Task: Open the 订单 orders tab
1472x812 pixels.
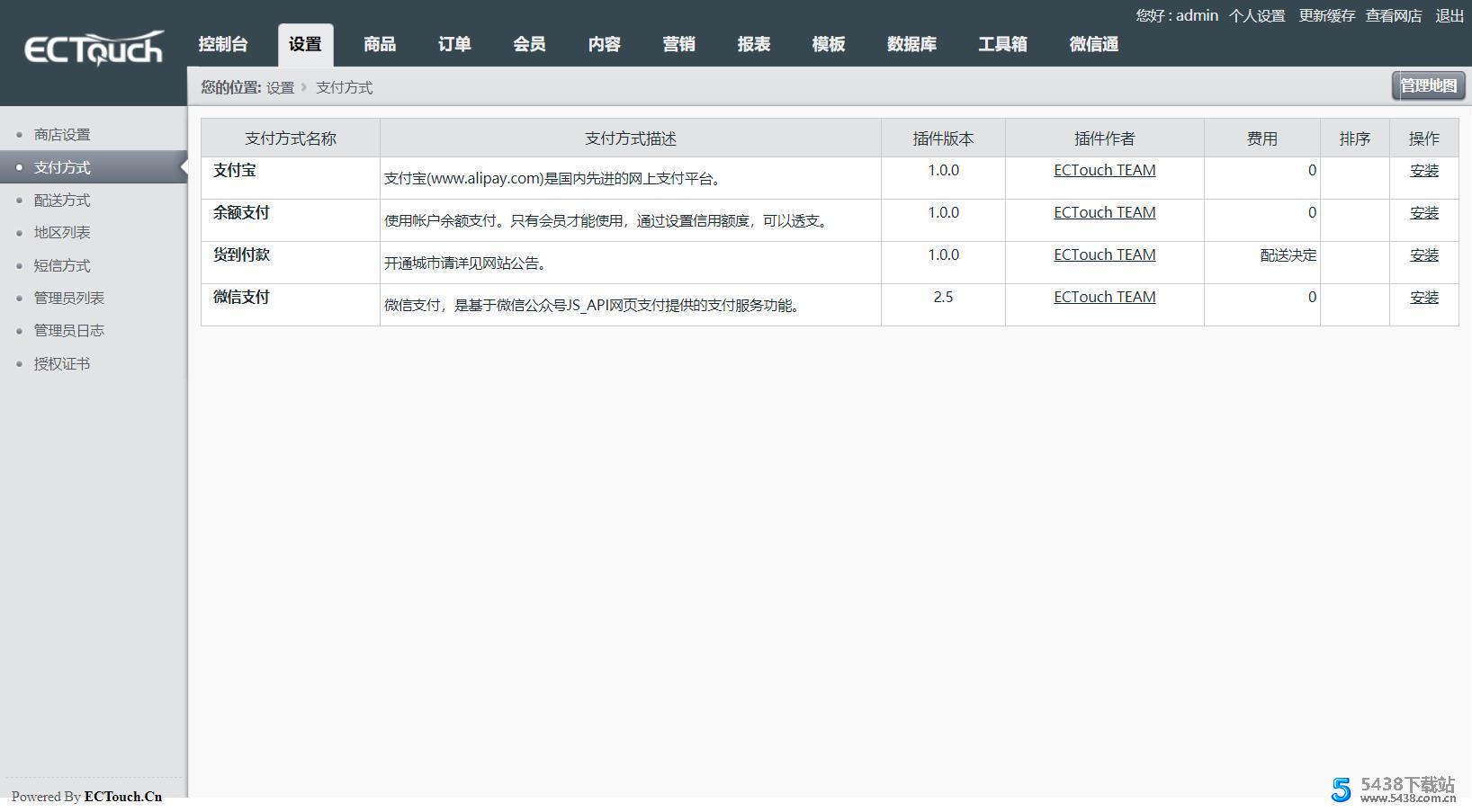Action: point(454,44)
